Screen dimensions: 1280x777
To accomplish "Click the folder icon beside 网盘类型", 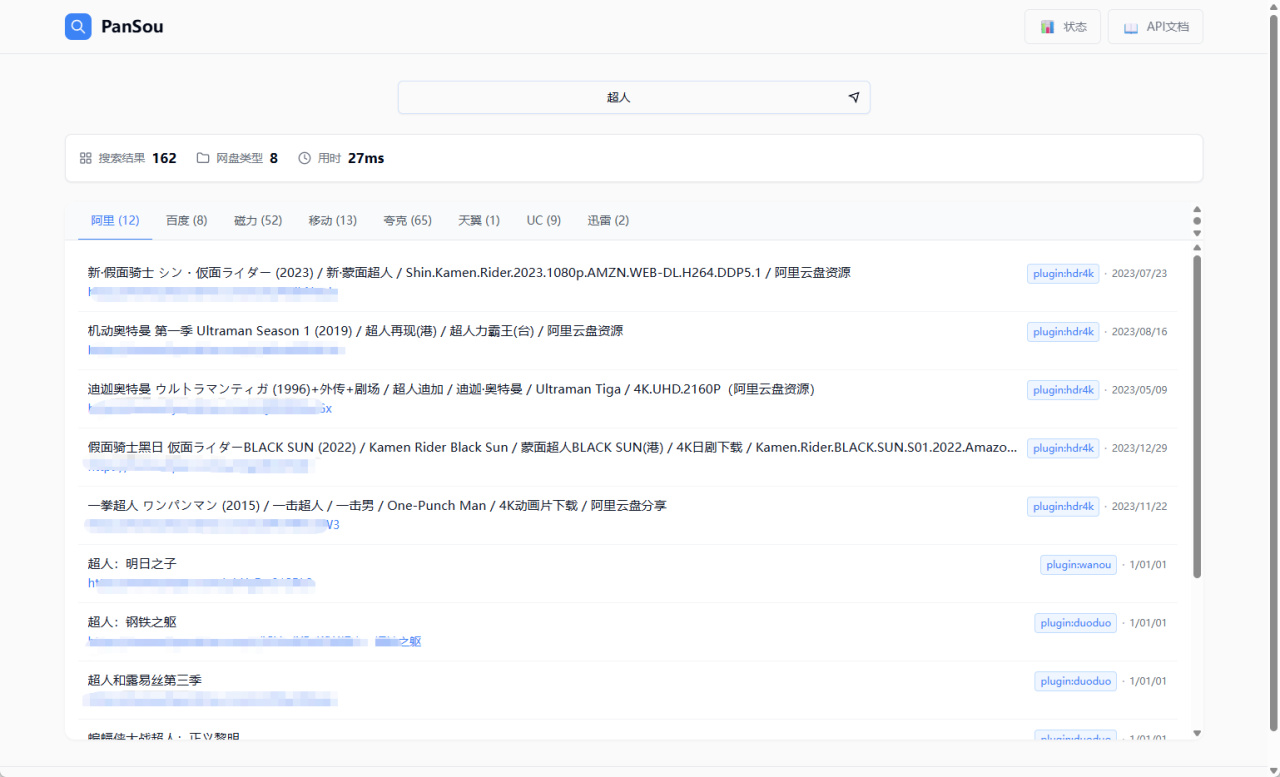I will pyautogui.click(x=203, y=158).
